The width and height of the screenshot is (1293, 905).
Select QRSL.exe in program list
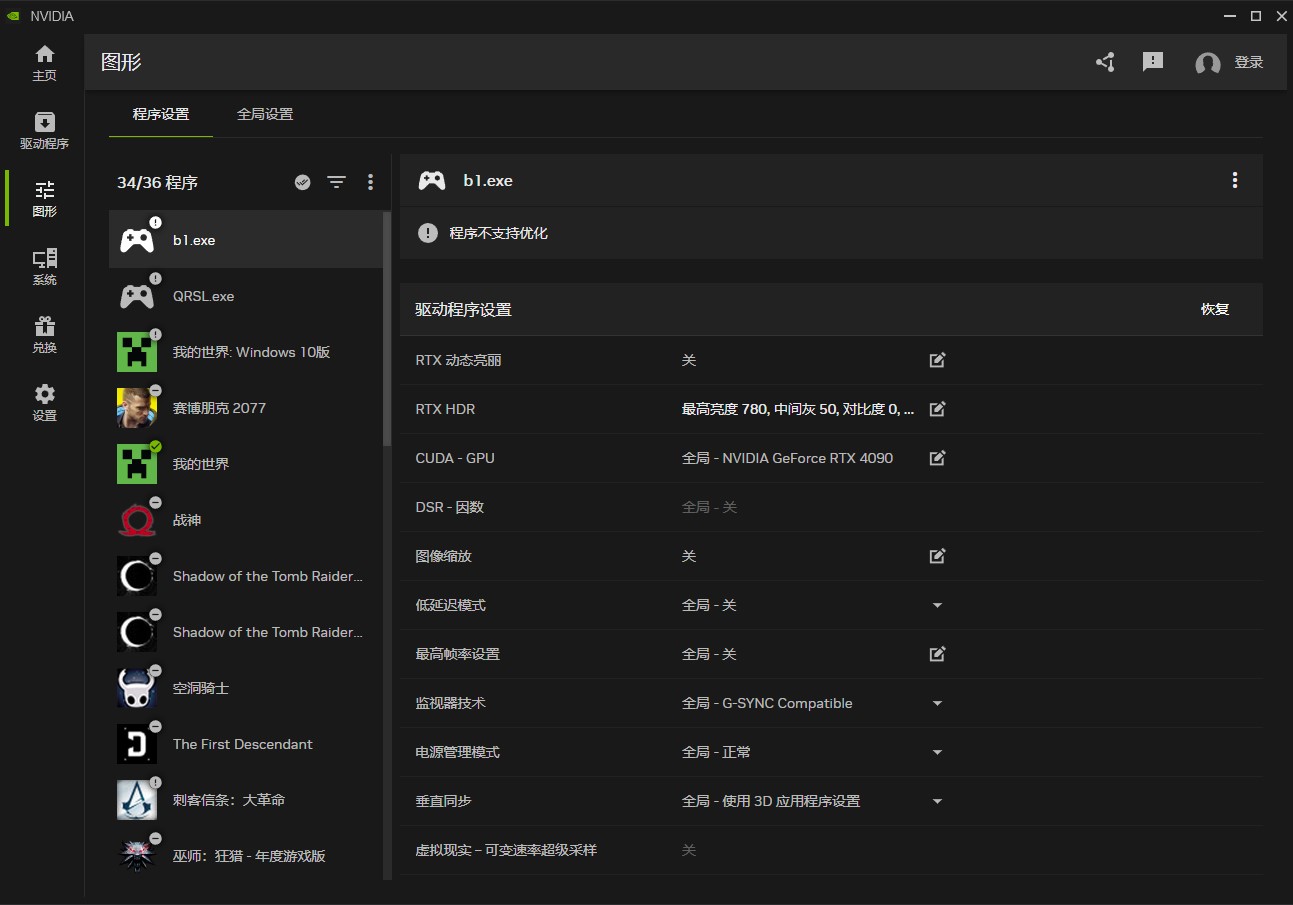246,296
